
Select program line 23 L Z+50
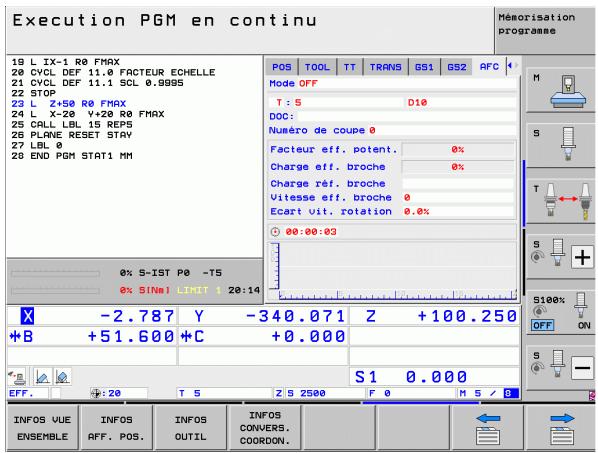[69, 104]
